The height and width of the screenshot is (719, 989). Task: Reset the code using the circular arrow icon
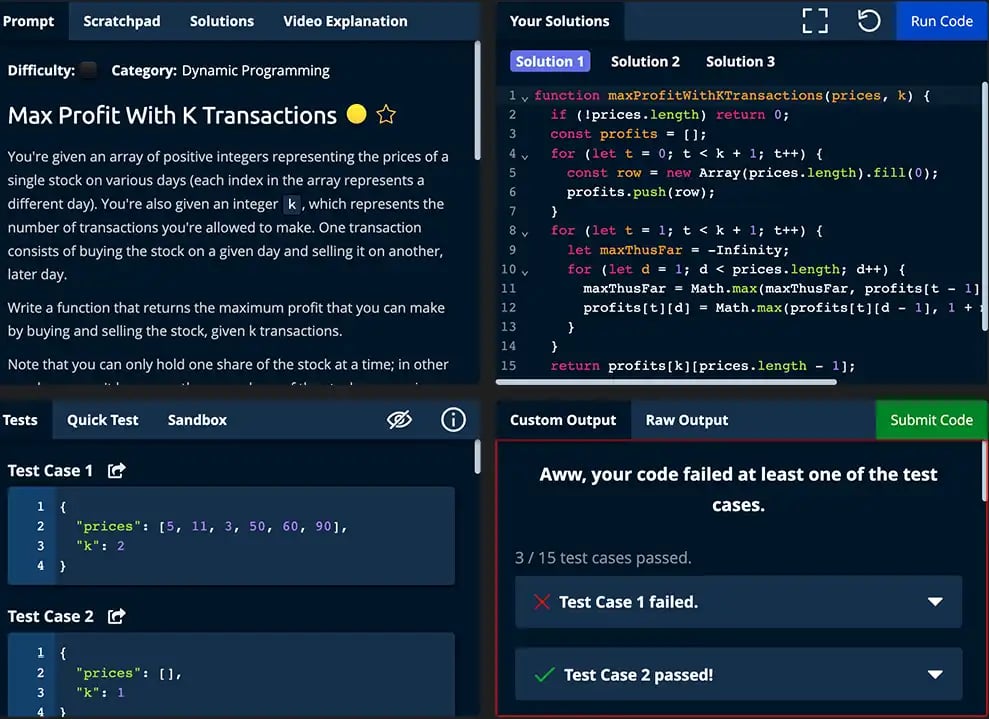[867, 20]
